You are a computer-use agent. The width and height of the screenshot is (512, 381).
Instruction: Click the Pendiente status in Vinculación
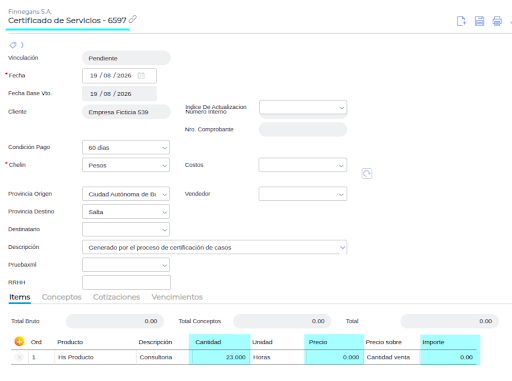[126, 58]
